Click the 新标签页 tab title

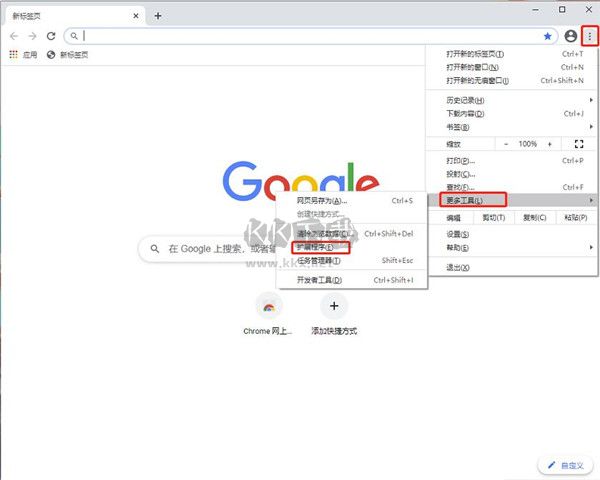[26, 16]
